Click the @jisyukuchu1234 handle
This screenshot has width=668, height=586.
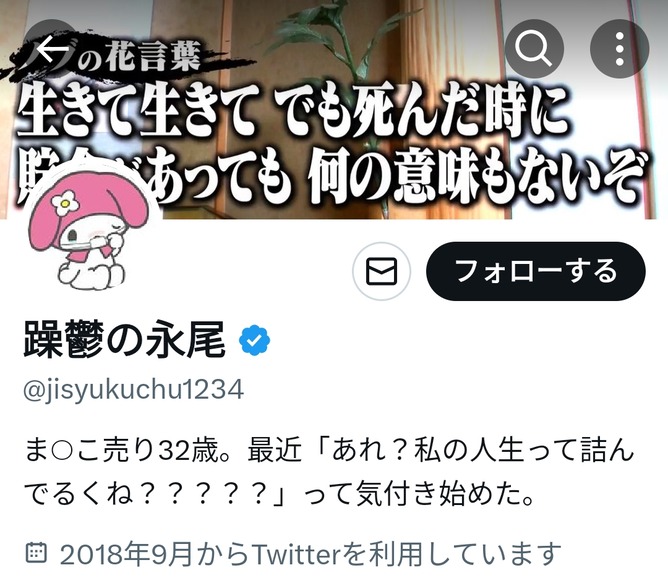(133, 390)
